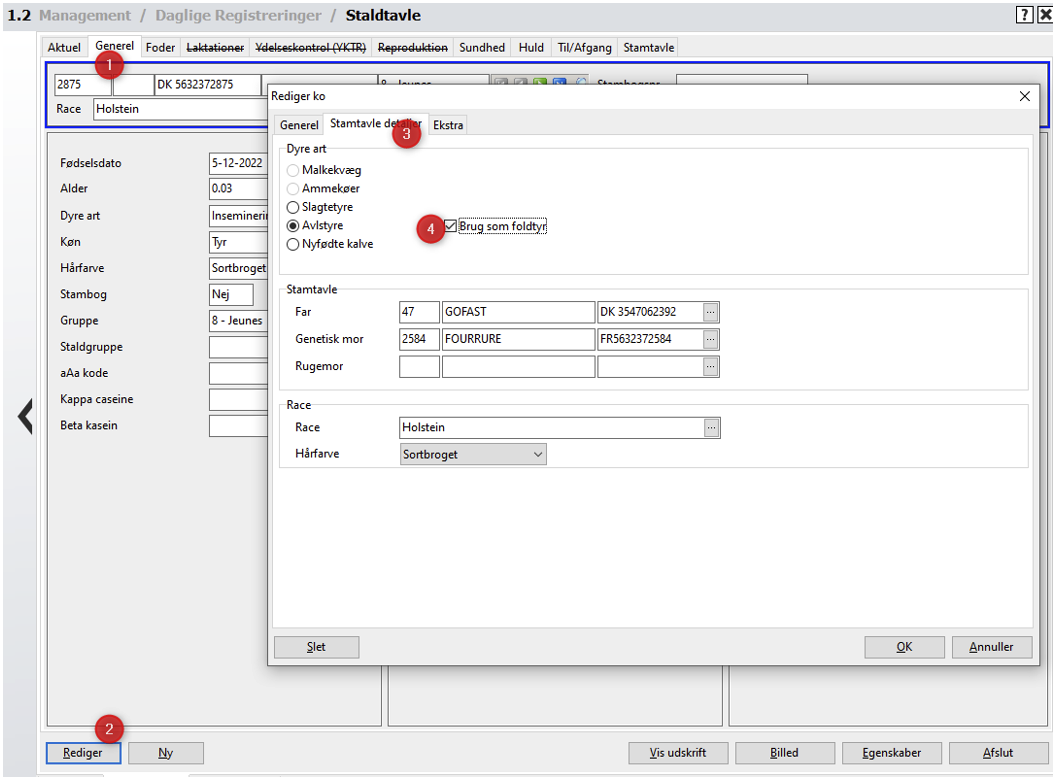The width and height of the screenshot is (1058, 779).
Task: Open the browse button beside Race Holstein
Action: tap(710, 428)
